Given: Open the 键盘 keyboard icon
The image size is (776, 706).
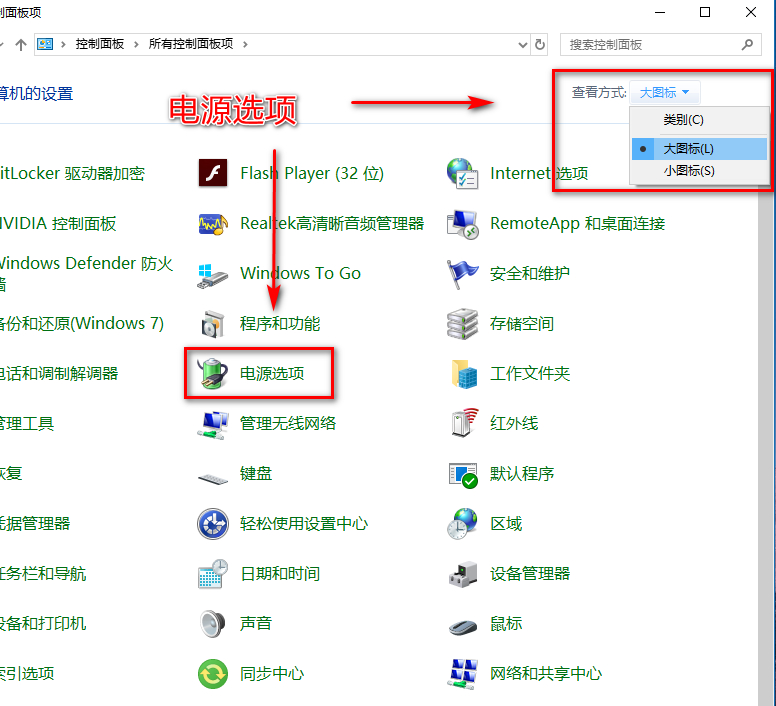Looking at the screenshot, I should click(x=213, y=478).
